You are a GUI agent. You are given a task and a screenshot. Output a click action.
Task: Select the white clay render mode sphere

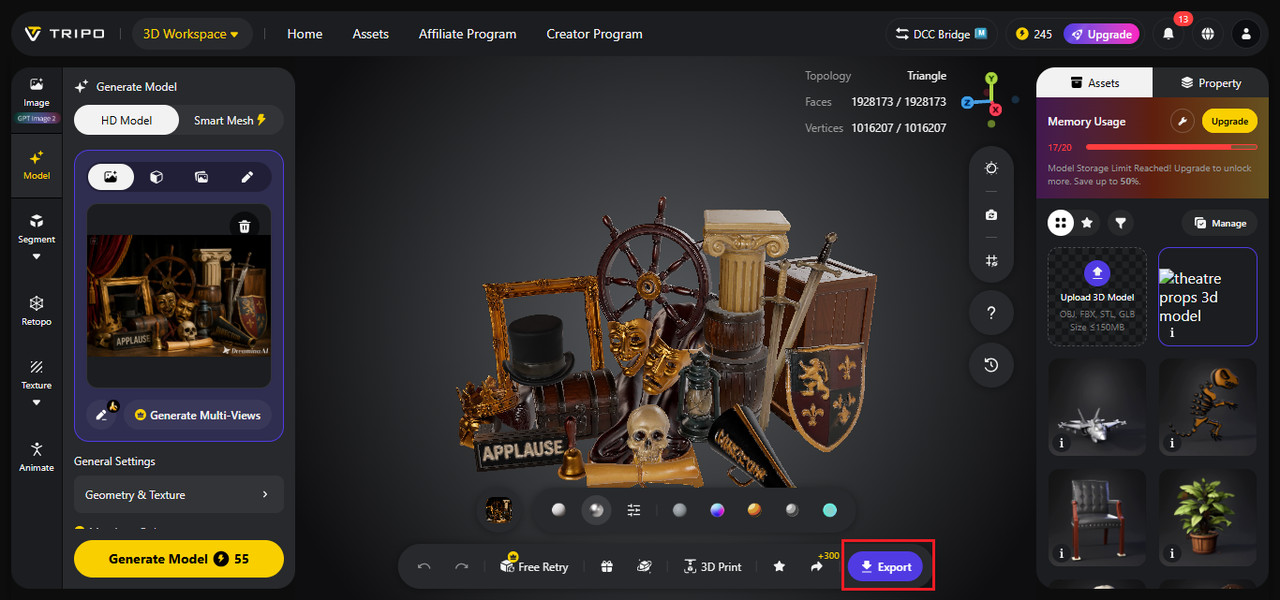(x=558, y=510)
